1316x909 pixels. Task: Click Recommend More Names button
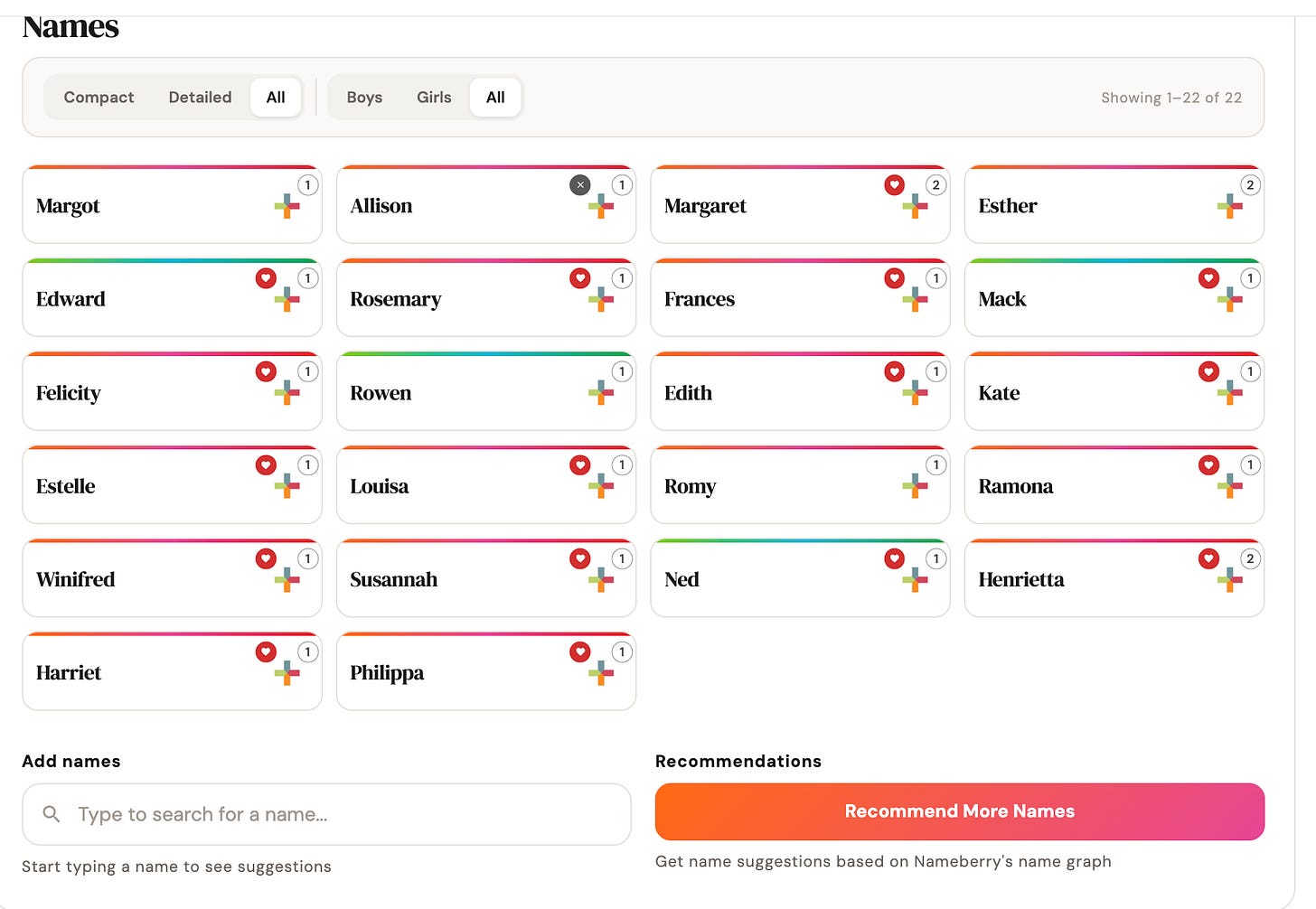[x=960, y=811]
